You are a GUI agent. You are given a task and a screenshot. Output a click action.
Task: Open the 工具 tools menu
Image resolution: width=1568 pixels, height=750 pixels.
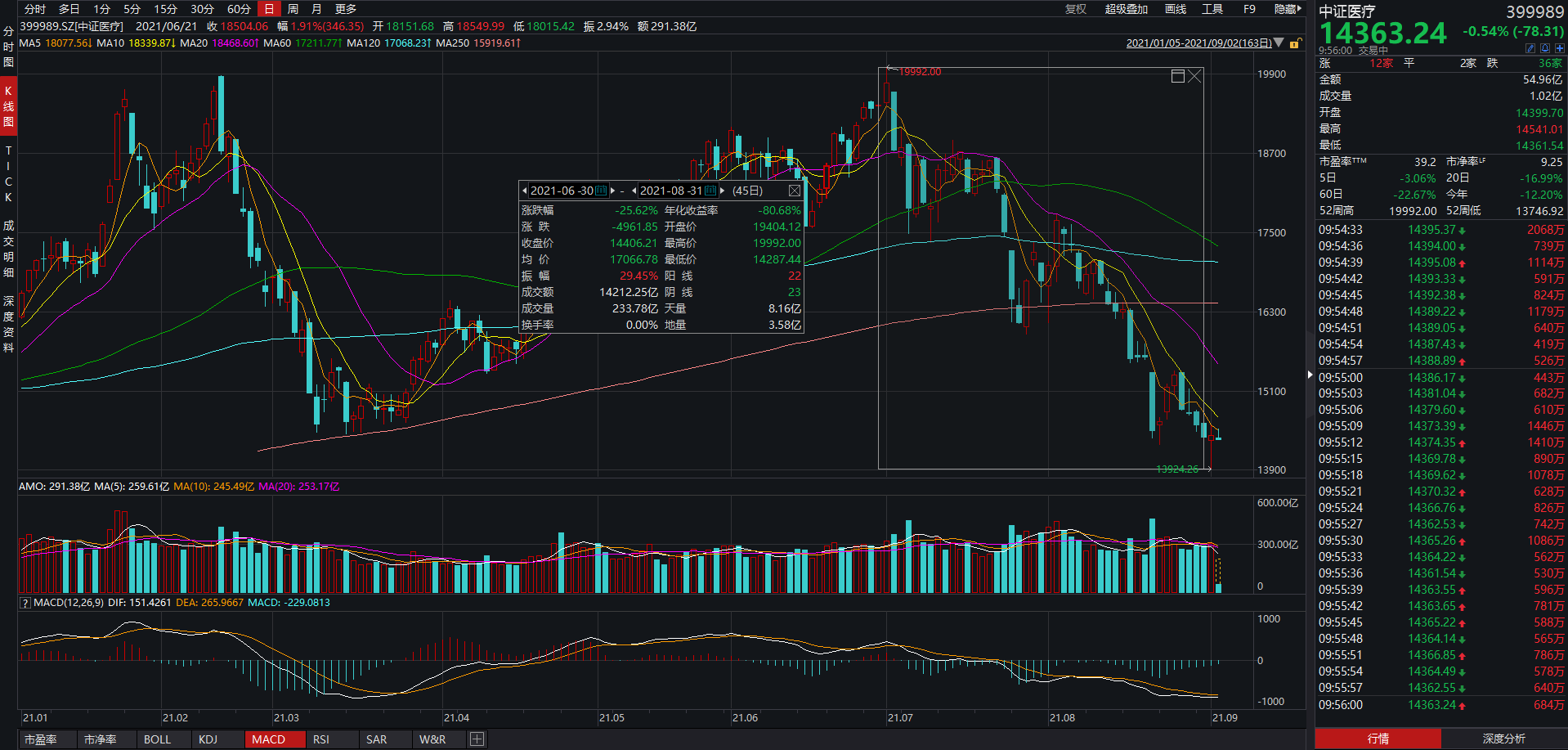pyautogui.click(x=1212, y=9)
